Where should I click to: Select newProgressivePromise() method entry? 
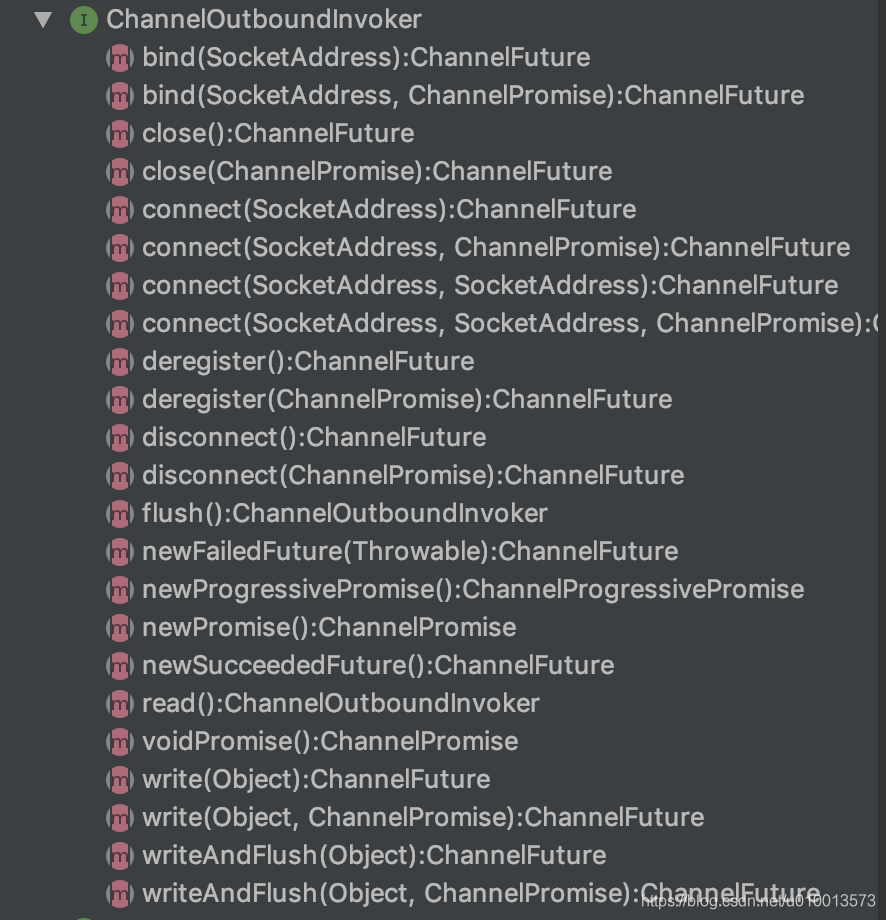(x=473, y=589)
